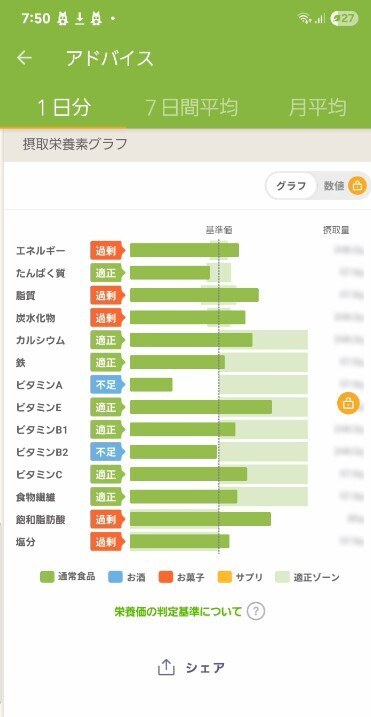371x717 pixels.
Task: Tap the battery indicator icon
Action: (x=344, y=18)
